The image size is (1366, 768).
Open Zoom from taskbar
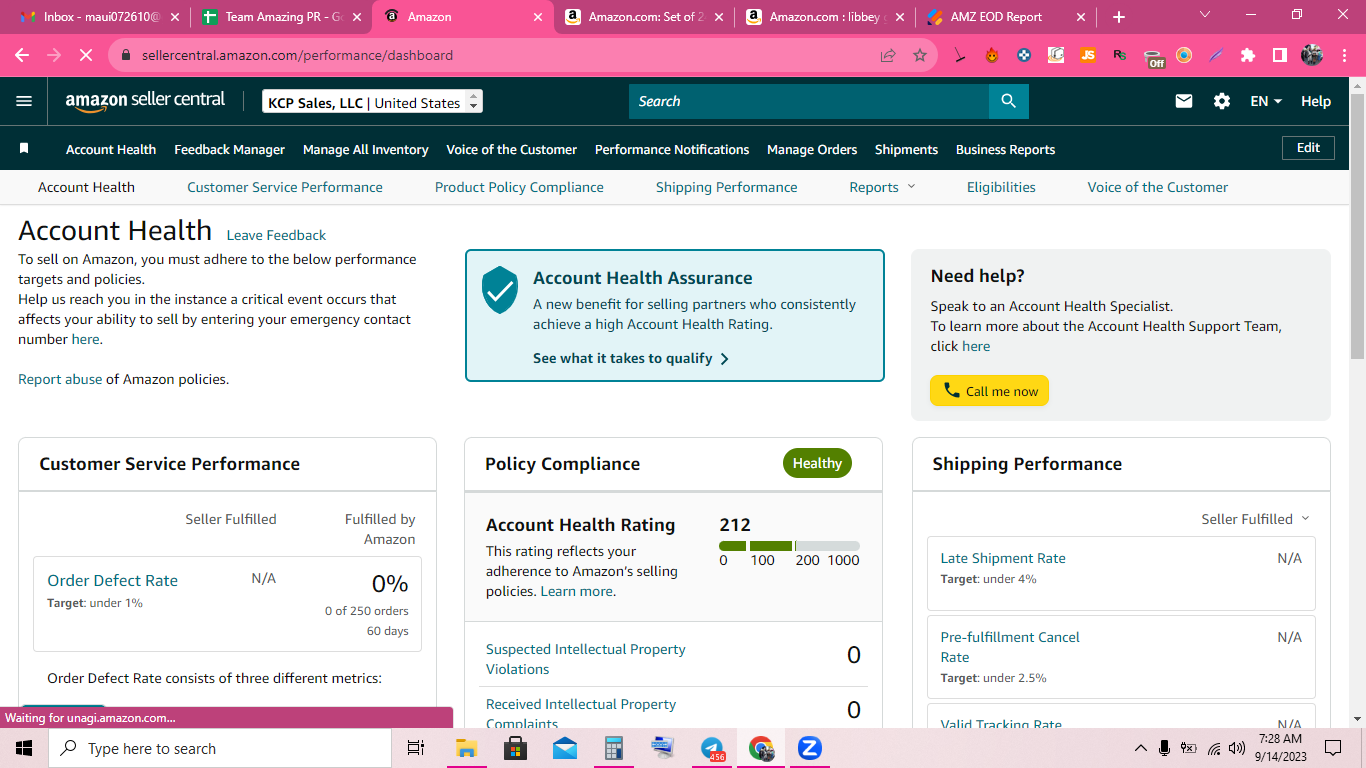810,748
